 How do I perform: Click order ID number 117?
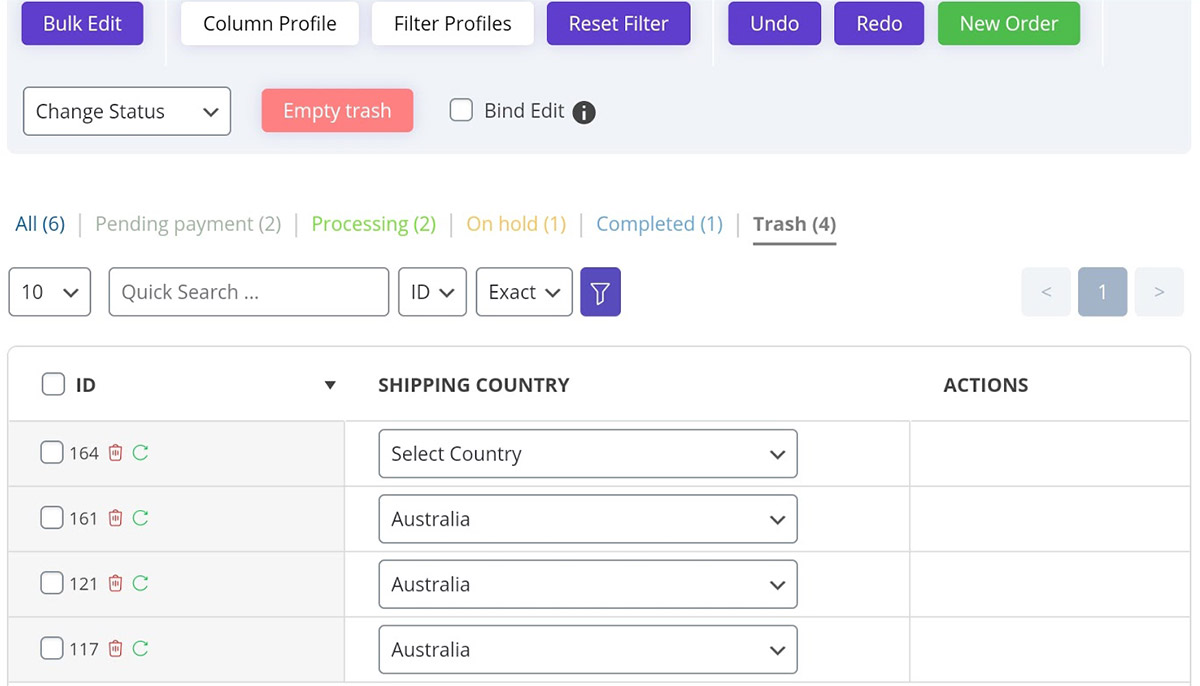point(84,649)
